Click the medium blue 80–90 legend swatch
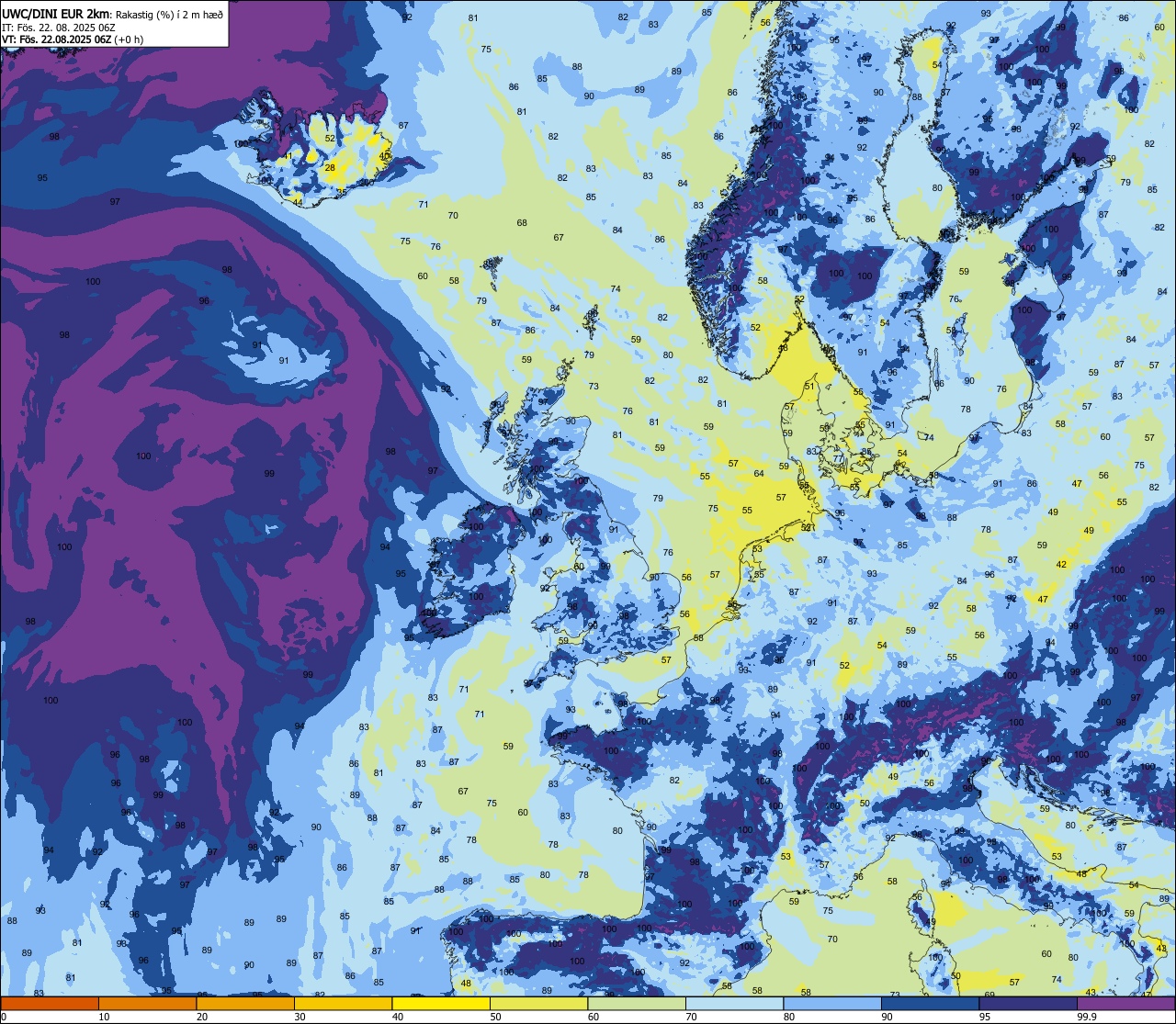1176x1024 pixels. click(832, 1003)
